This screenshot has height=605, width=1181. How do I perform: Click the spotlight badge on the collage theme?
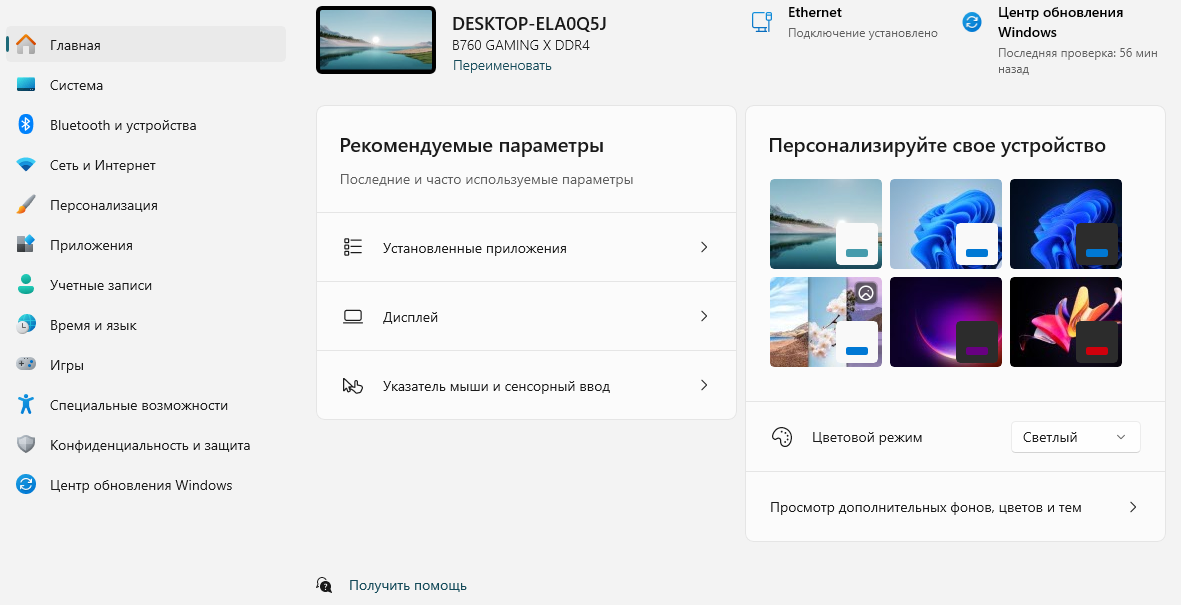(x=866, y=292)
